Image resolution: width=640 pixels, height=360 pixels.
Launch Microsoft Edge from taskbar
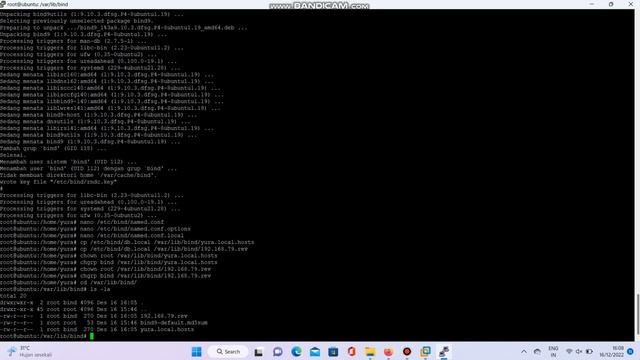pyautogui.click(x=296, y=351)
